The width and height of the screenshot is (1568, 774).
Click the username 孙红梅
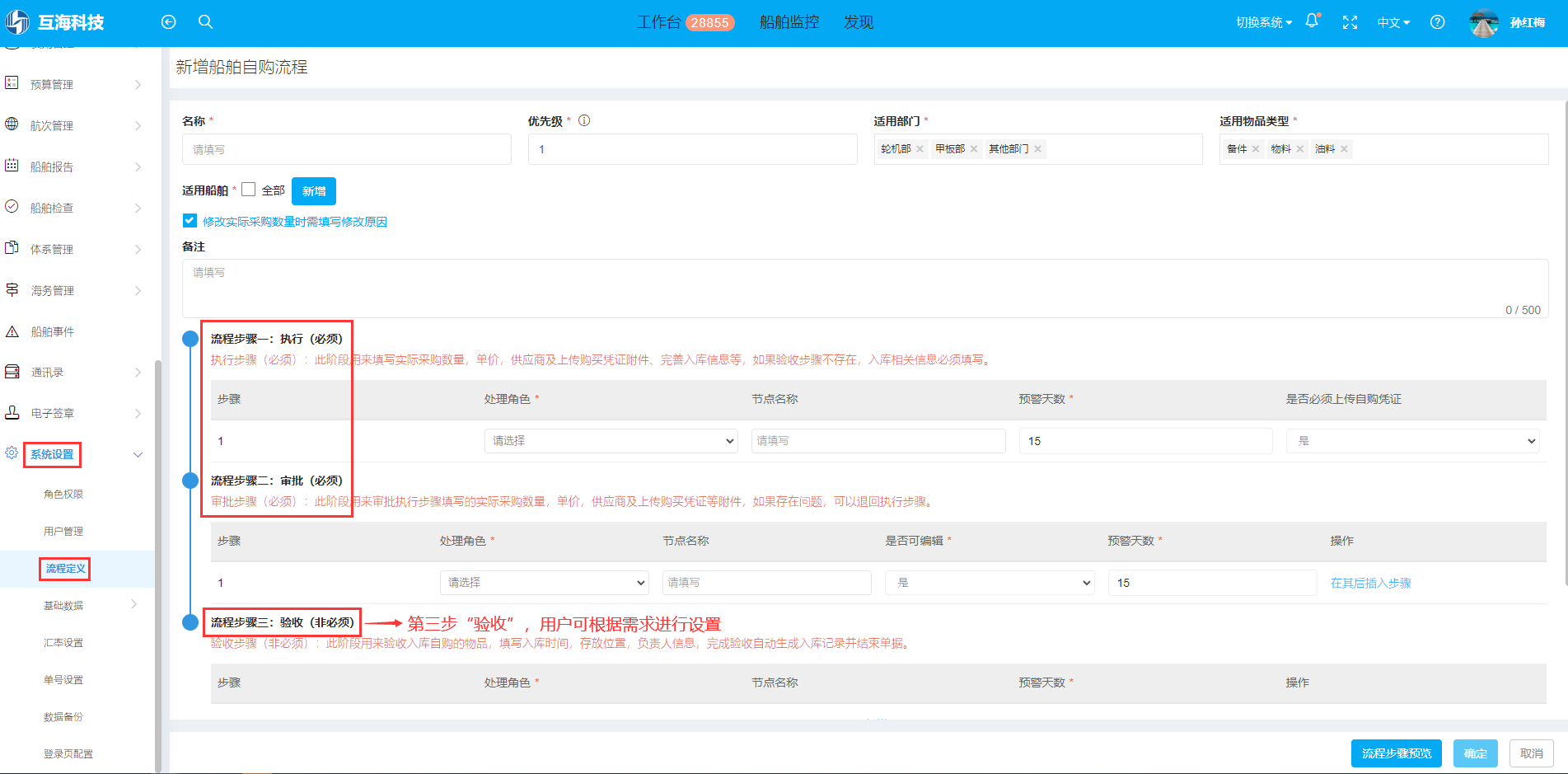pyautogui.click(x=1528, y=23)
